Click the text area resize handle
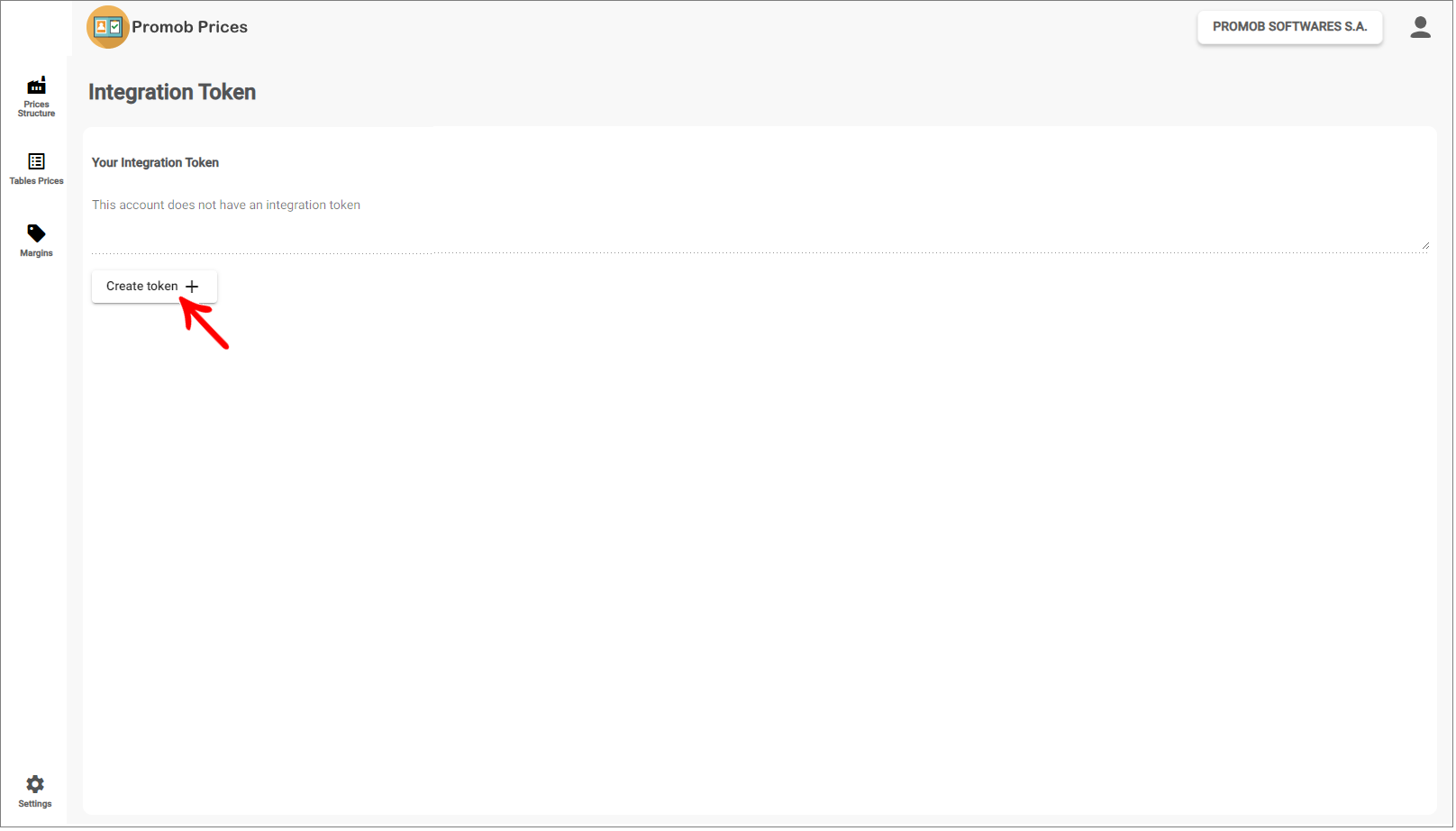Image resolution: width=1456 pixels, height=831 pixels. 1425,245
